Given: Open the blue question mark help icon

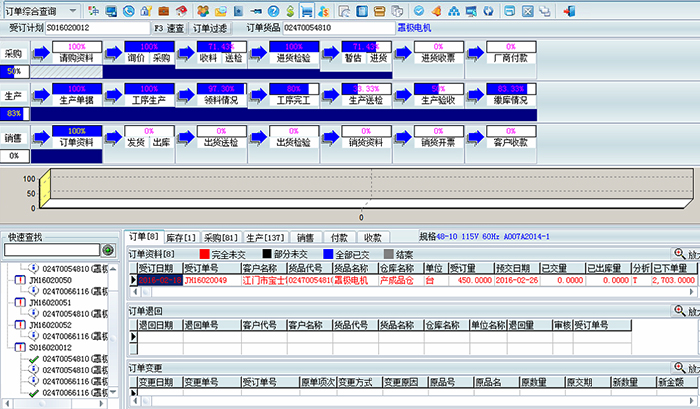Looking at the screenshot, I should click(273, 11).
